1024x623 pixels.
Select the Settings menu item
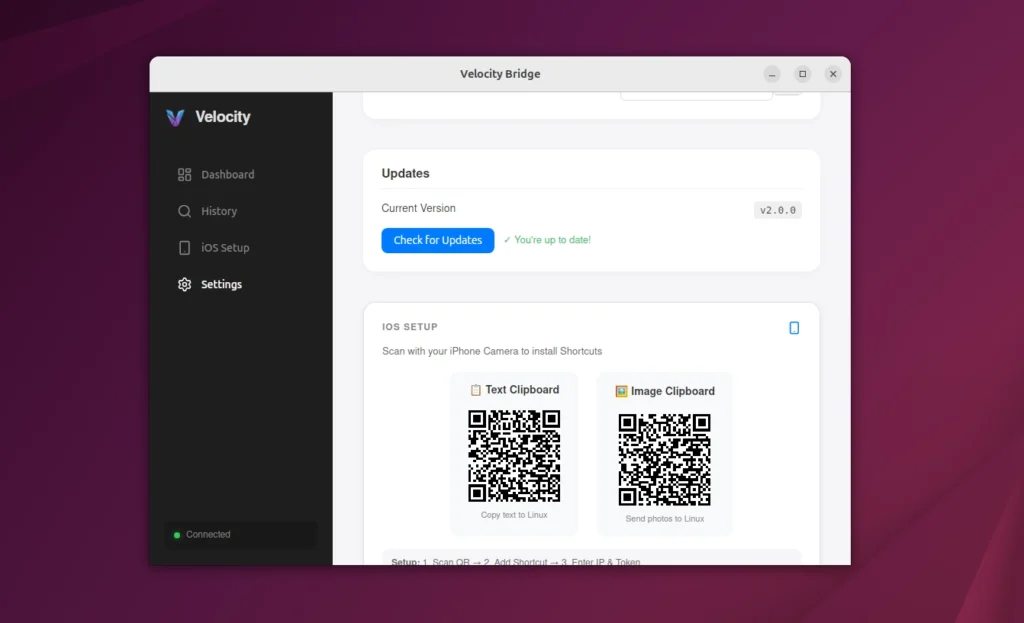pyautogui.click(x=221, y=285)
